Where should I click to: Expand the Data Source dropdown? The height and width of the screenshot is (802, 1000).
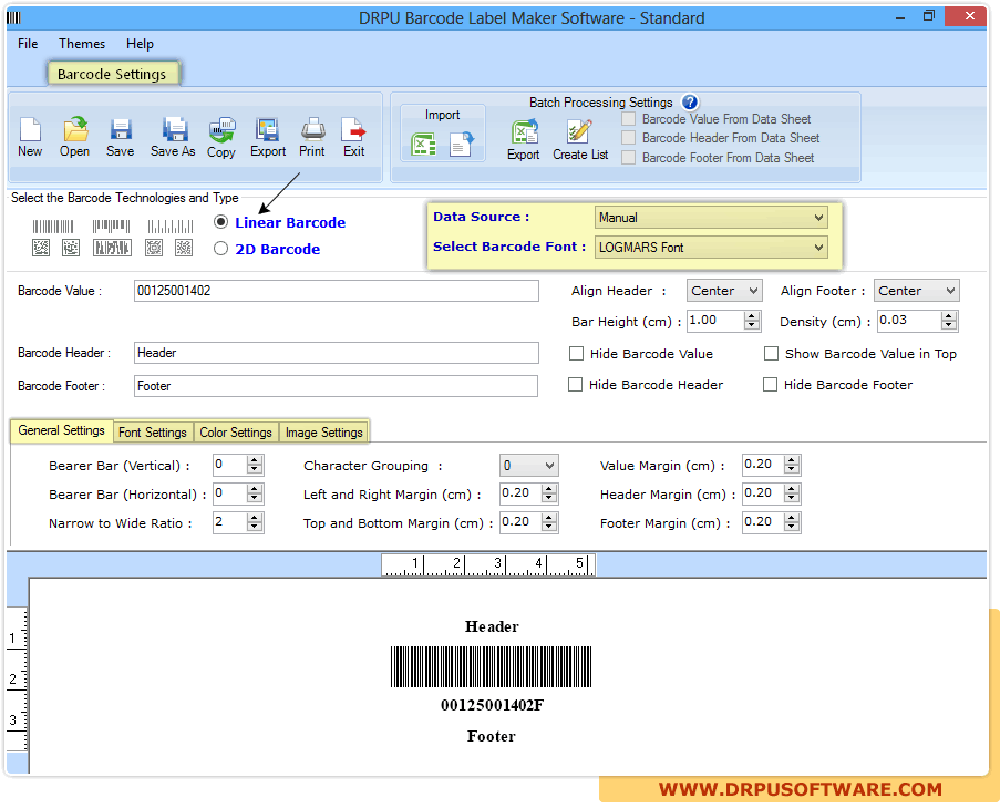[711, 217]
